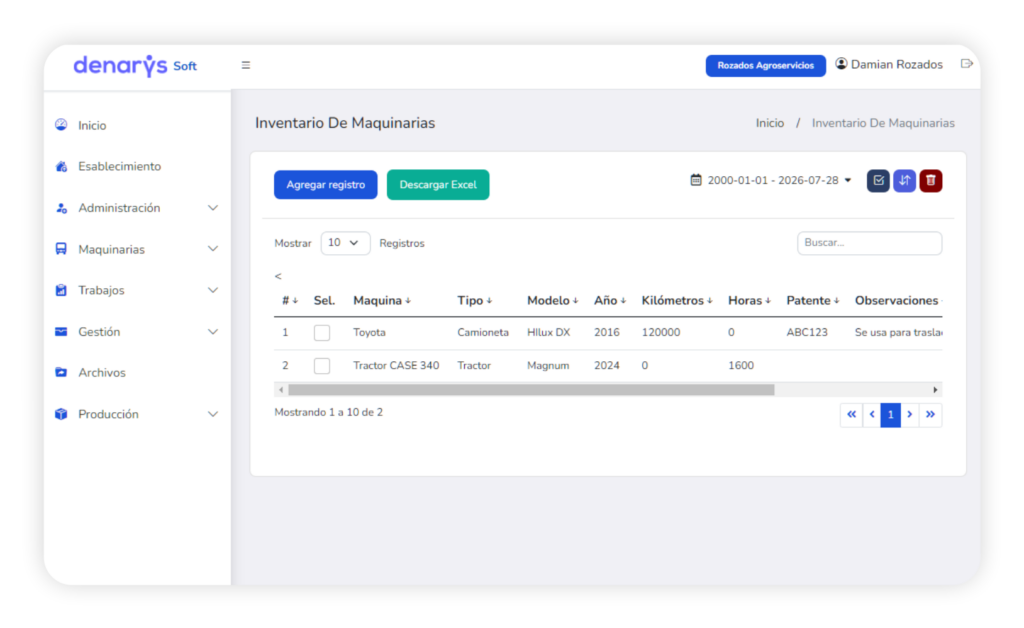
Task: Click the dark select-all check icon button
Action: click(x=878, y=181)
